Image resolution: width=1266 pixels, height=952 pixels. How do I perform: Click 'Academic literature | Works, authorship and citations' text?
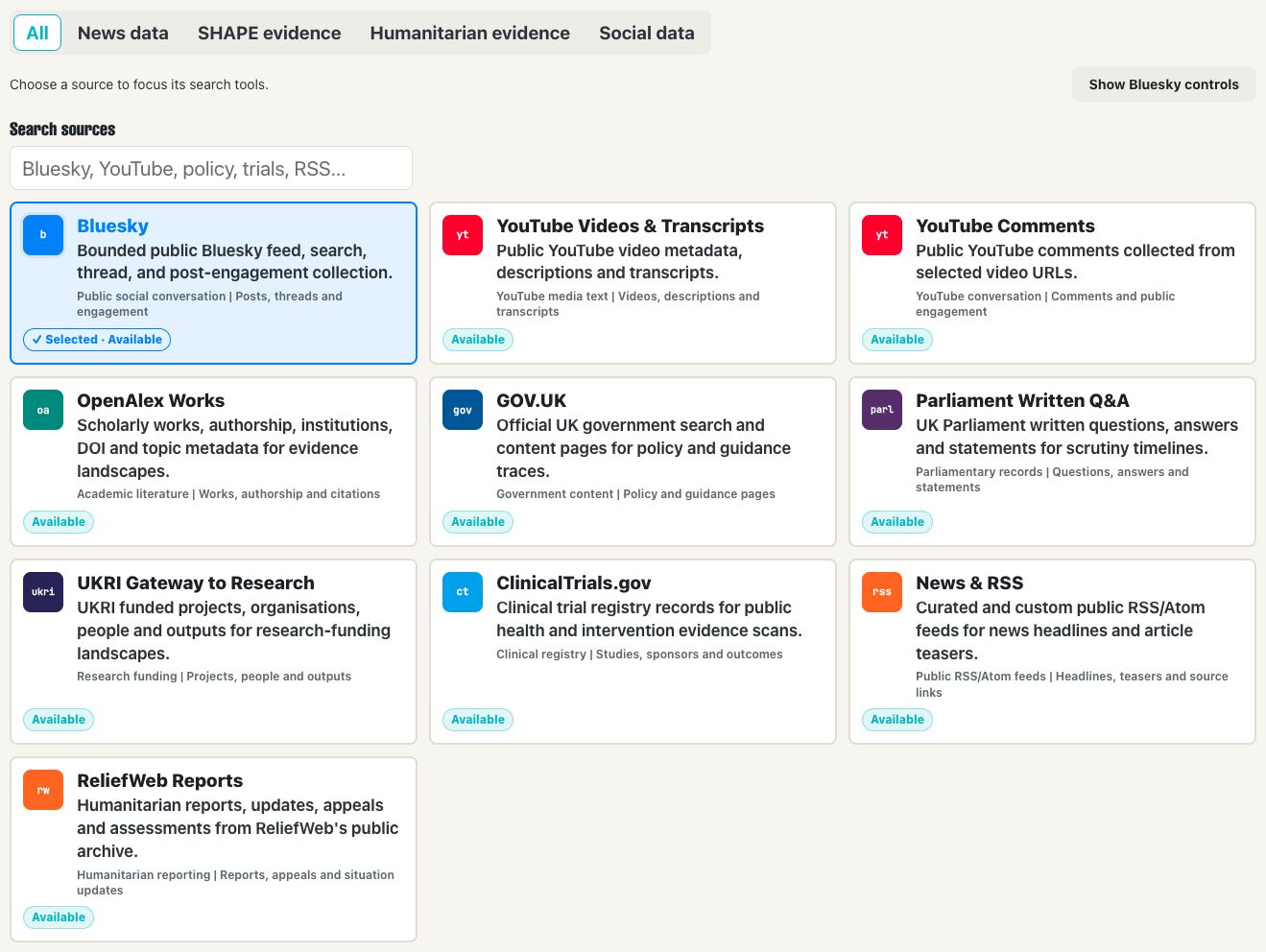click(x=228, y=494)
